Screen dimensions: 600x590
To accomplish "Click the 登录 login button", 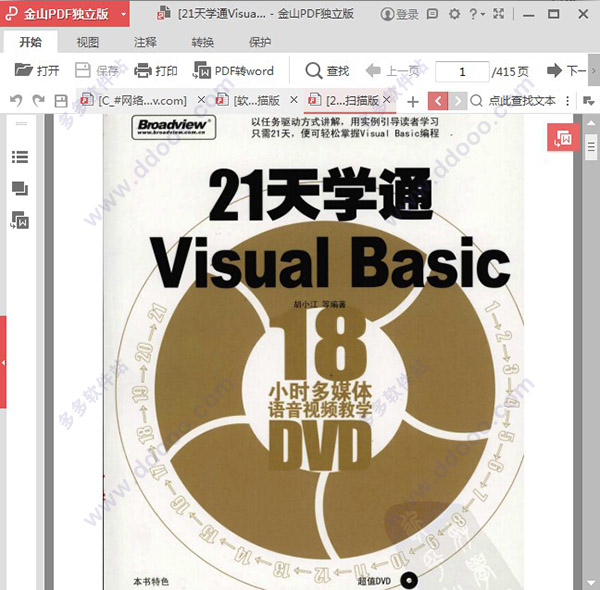I will [399, 15].
